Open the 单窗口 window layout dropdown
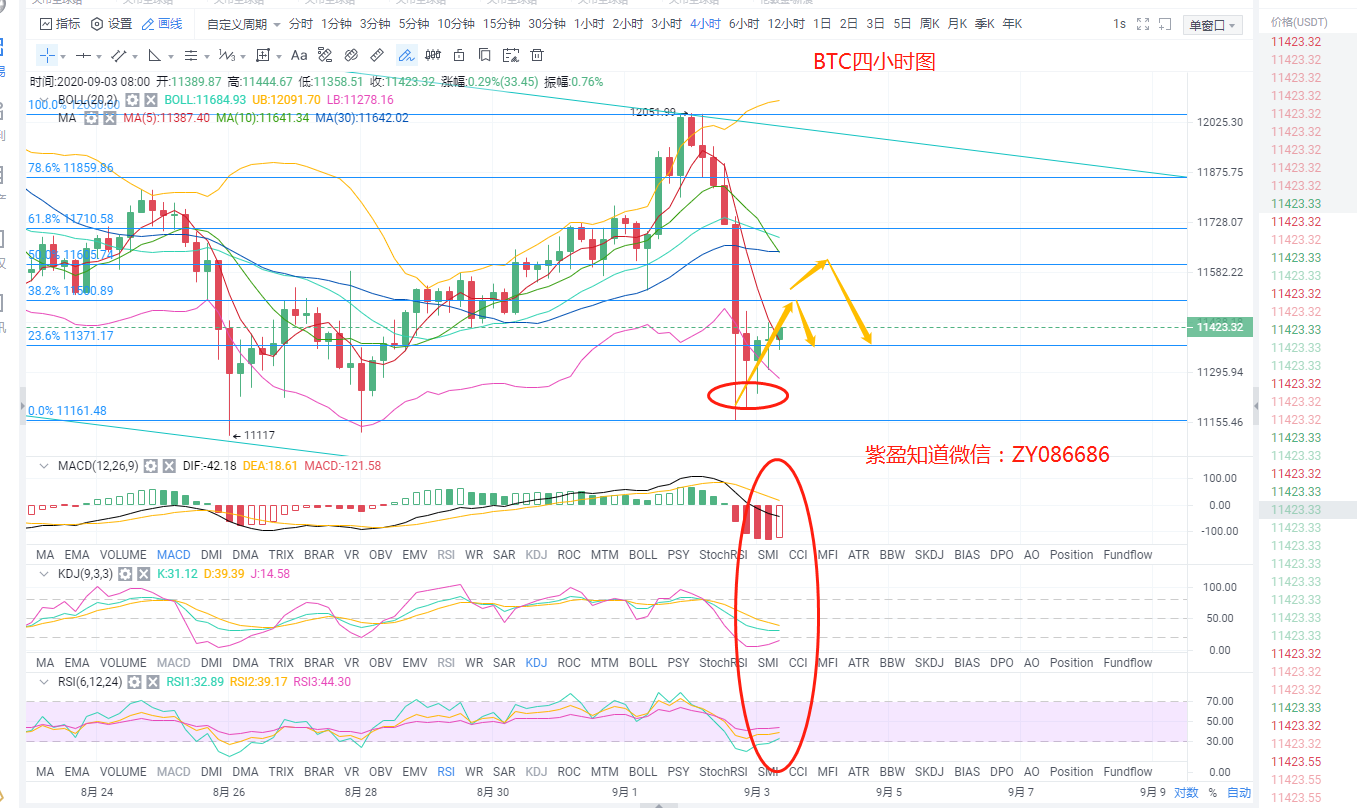This screenshot has height=808, width=1357. coord(1211,25)
